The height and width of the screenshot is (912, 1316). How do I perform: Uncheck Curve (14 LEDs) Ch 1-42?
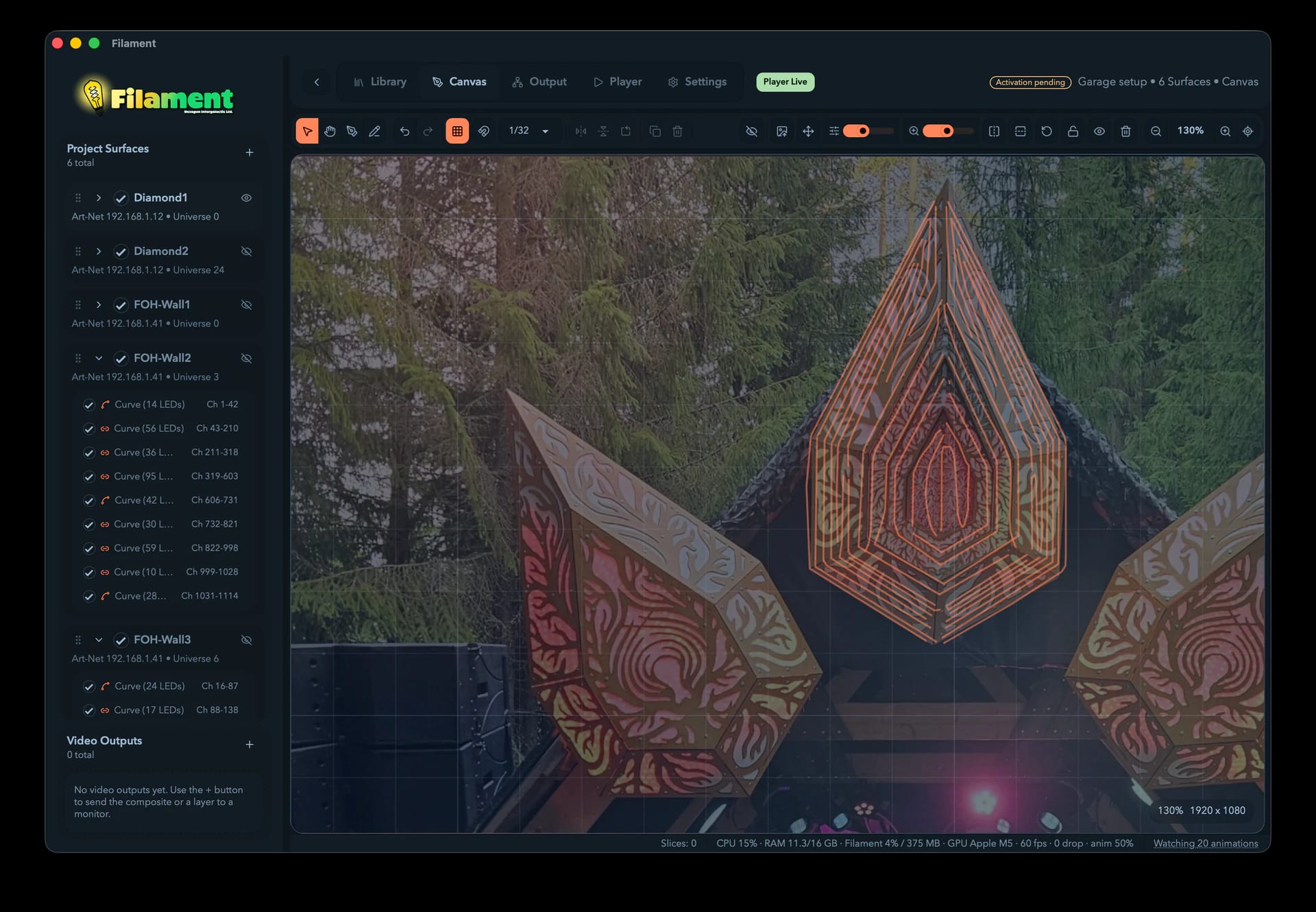88,405
